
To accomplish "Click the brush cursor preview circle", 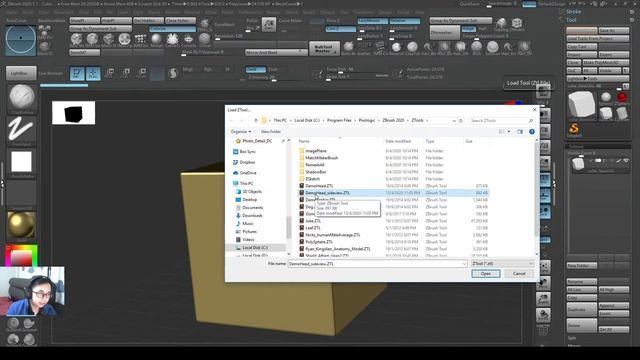I will pyautogui.click(x=20, y=40).
